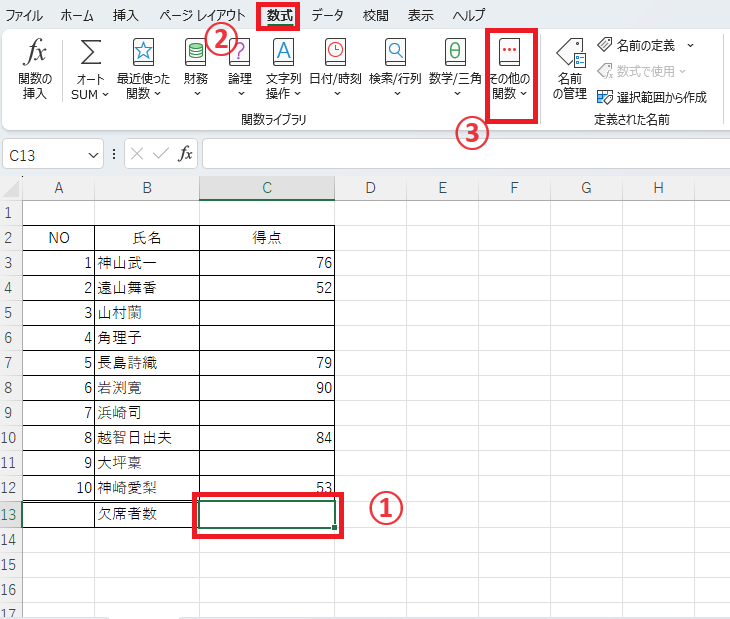Open the ファイル tab
730x619 pixels.
[24, 15]
